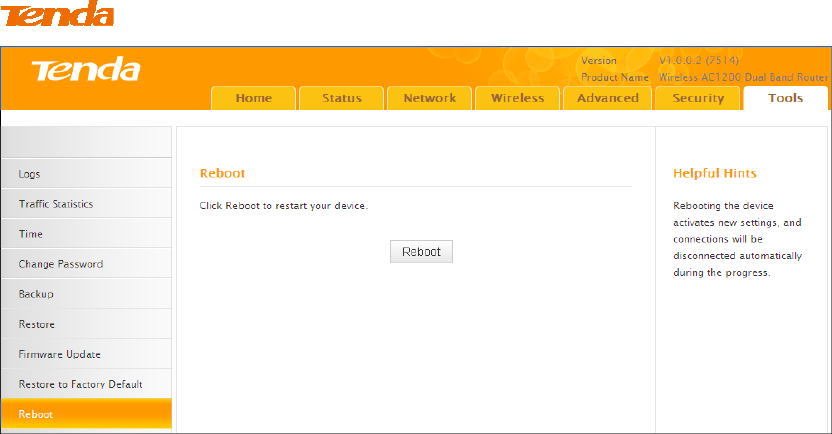
Task: Go to the Wireless tab
Action: click(x=518, y=98)
